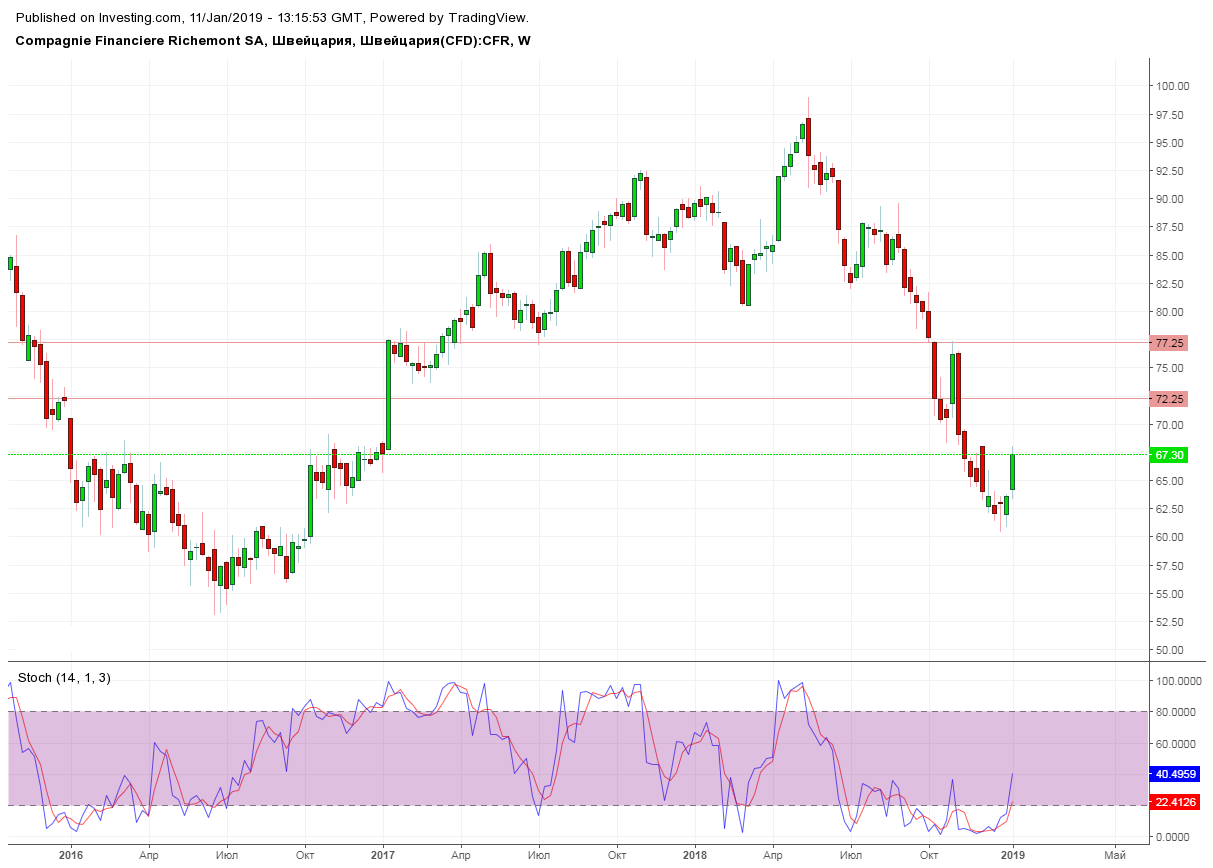Click the 65.00 price axis label
Image resolution: width=1213 pixels, height=868 pixels.
click(1172, 481)
